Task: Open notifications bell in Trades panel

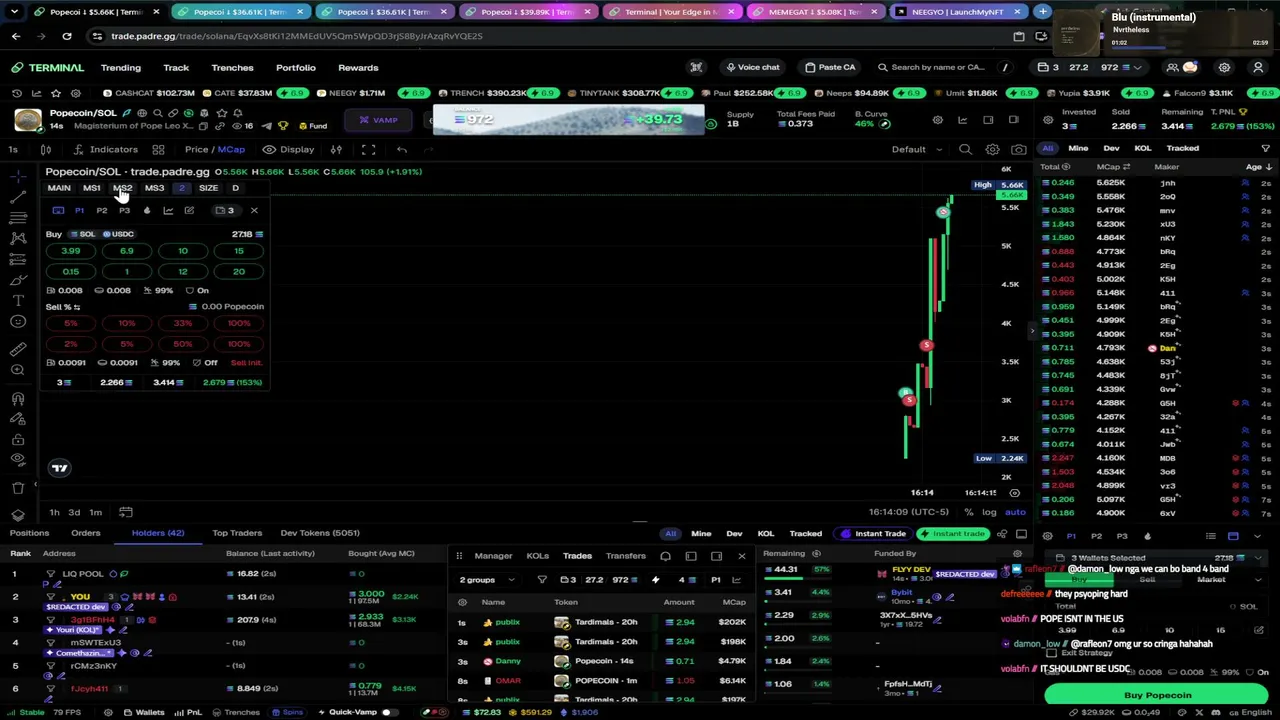Action: pyautogui.click(x=665, y=556)
